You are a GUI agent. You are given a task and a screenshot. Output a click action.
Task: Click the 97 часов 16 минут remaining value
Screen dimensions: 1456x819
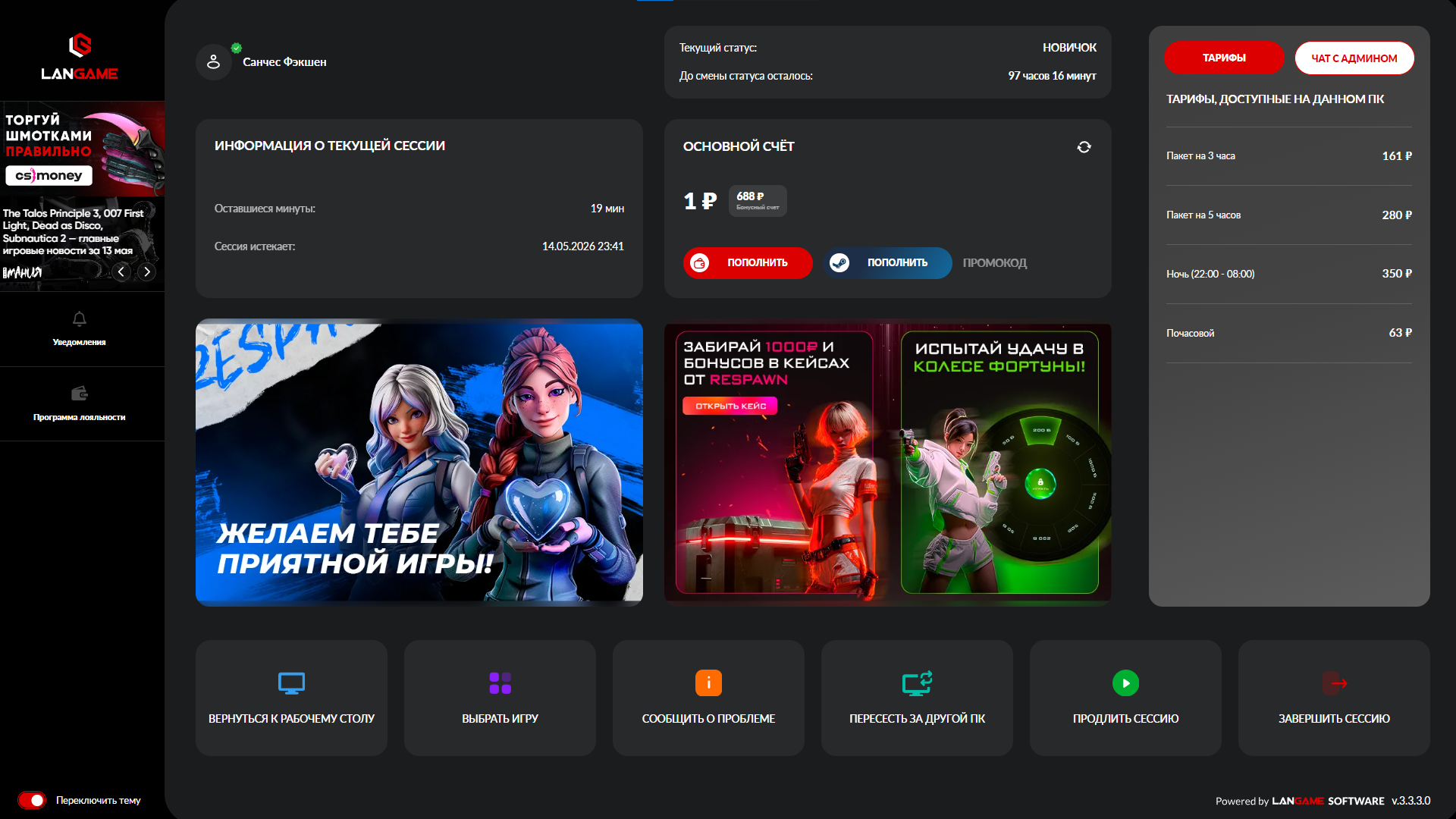[x=1052, y=76]
